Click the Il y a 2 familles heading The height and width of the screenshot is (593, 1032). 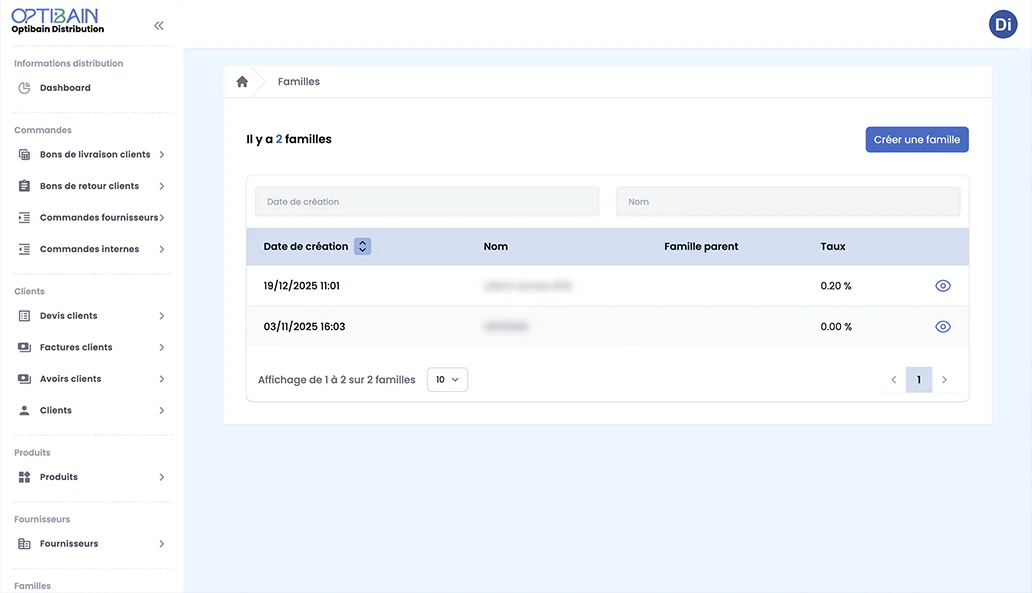[x=289, y=140]
